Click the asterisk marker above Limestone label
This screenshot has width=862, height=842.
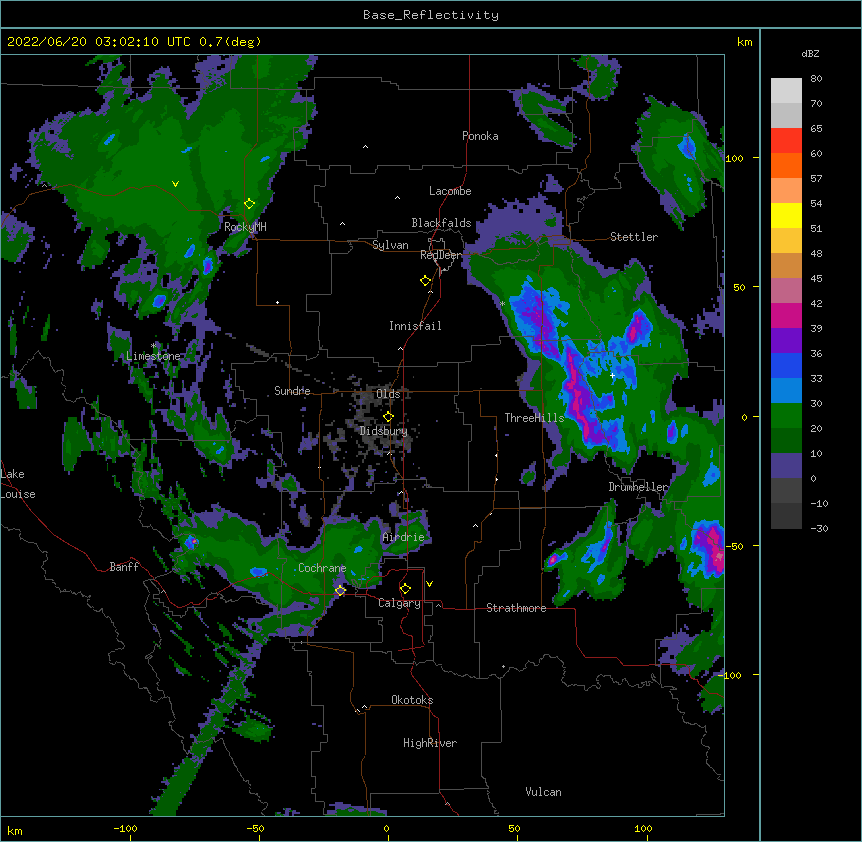coord(154,346)
